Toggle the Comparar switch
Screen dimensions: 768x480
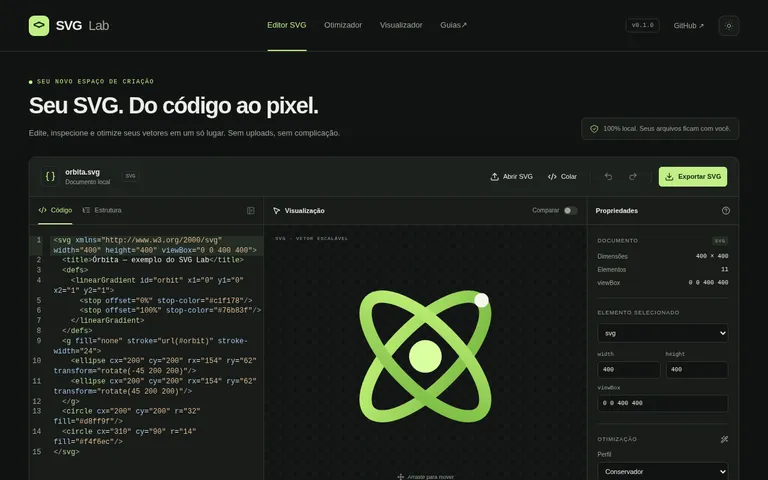point(570,211)
